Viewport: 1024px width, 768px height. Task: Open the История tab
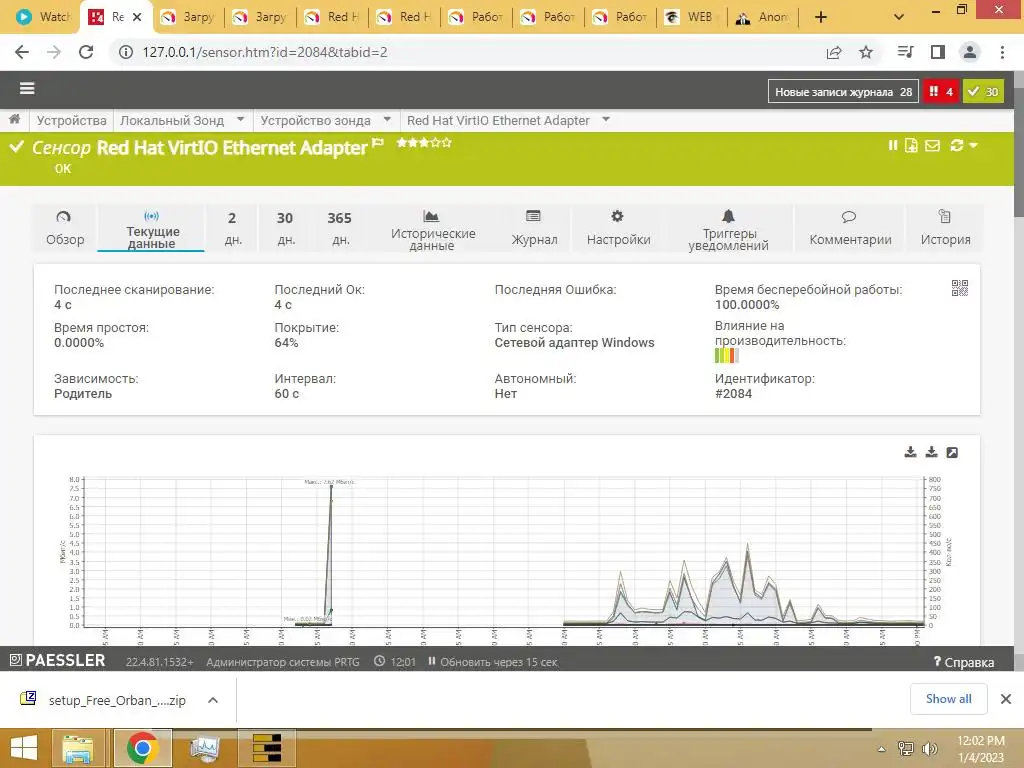945,228
